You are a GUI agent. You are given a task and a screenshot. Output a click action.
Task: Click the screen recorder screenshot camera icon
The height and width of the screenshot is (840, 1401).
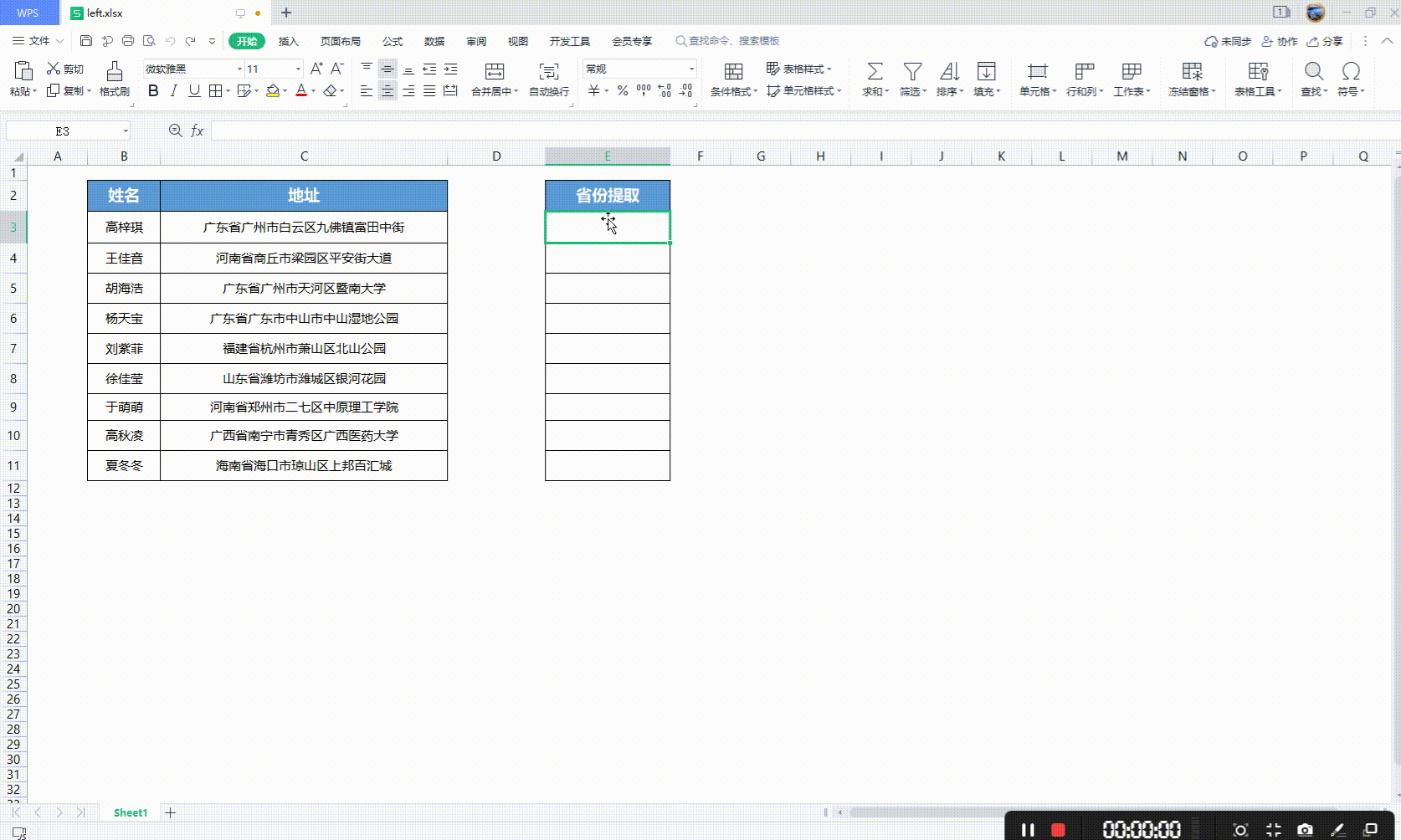(x=1305, y=829)
